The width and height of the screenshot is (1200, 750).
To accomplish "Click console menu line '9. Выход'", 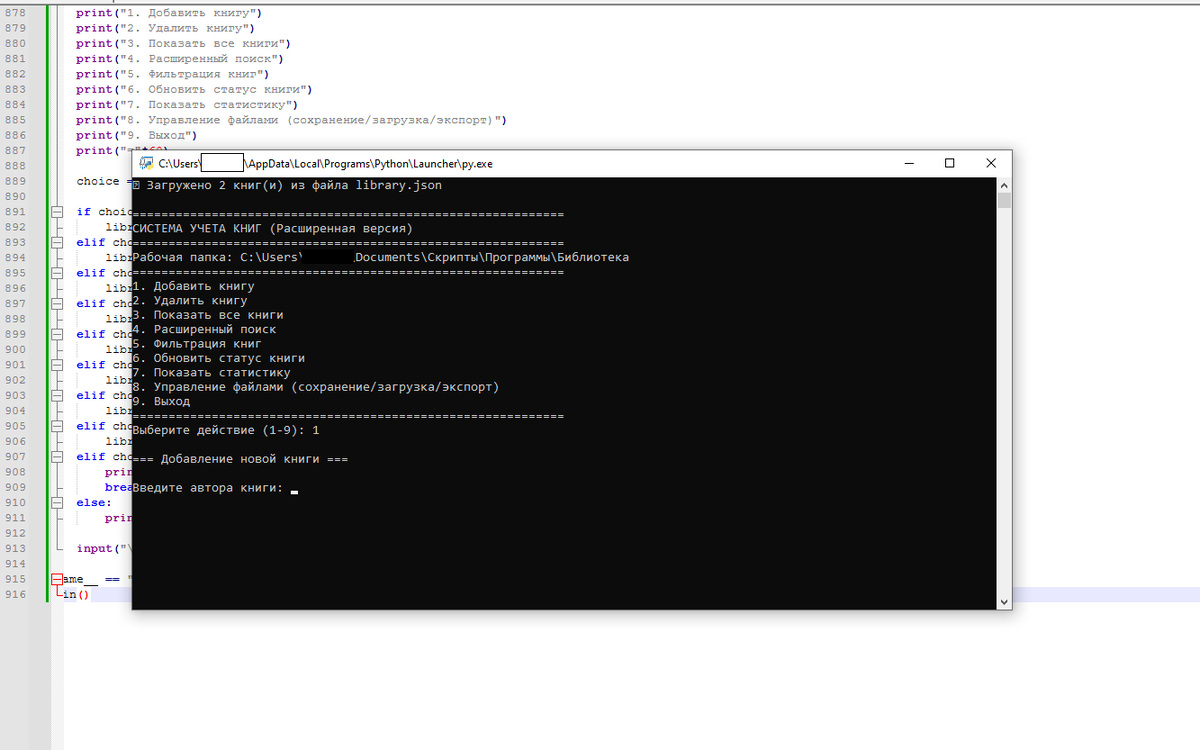I will [x=161, y=402].
